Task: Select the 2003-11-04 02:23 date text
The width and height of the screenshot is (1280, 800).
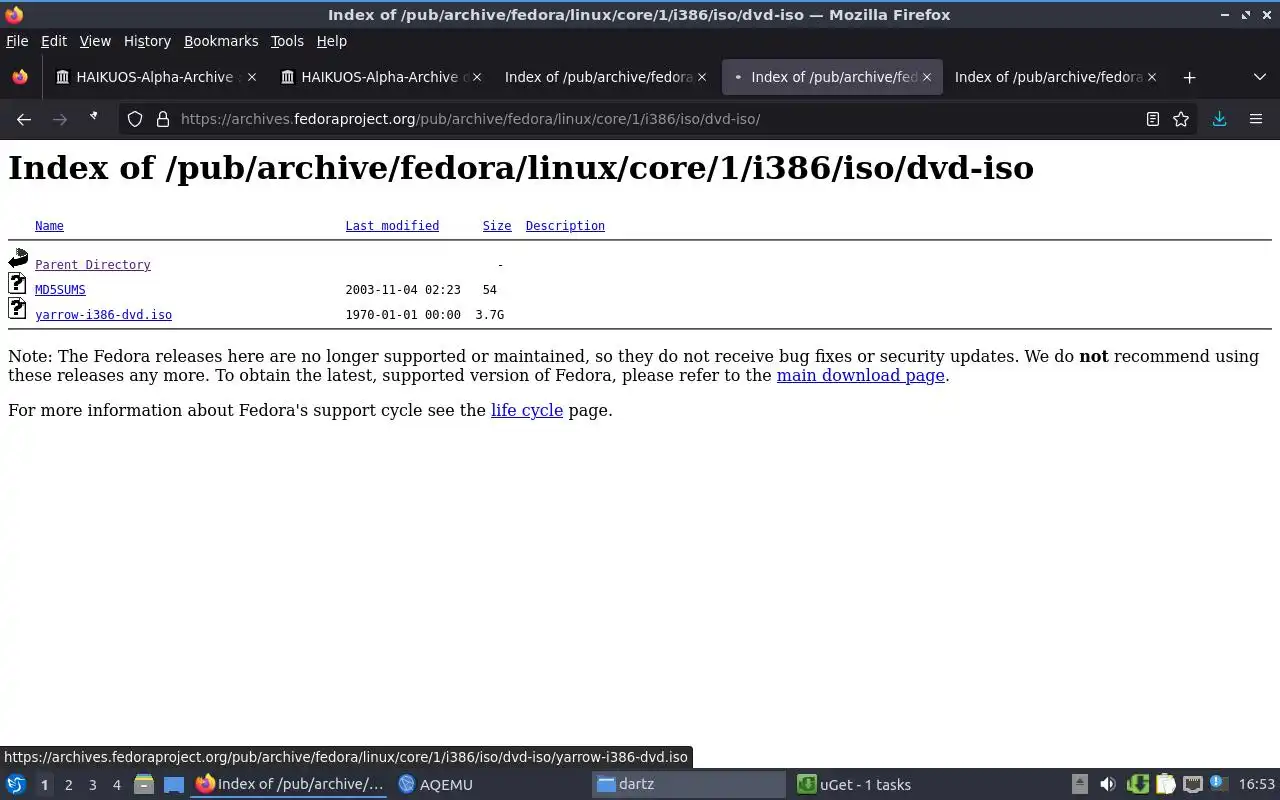Action: [403, 290]
